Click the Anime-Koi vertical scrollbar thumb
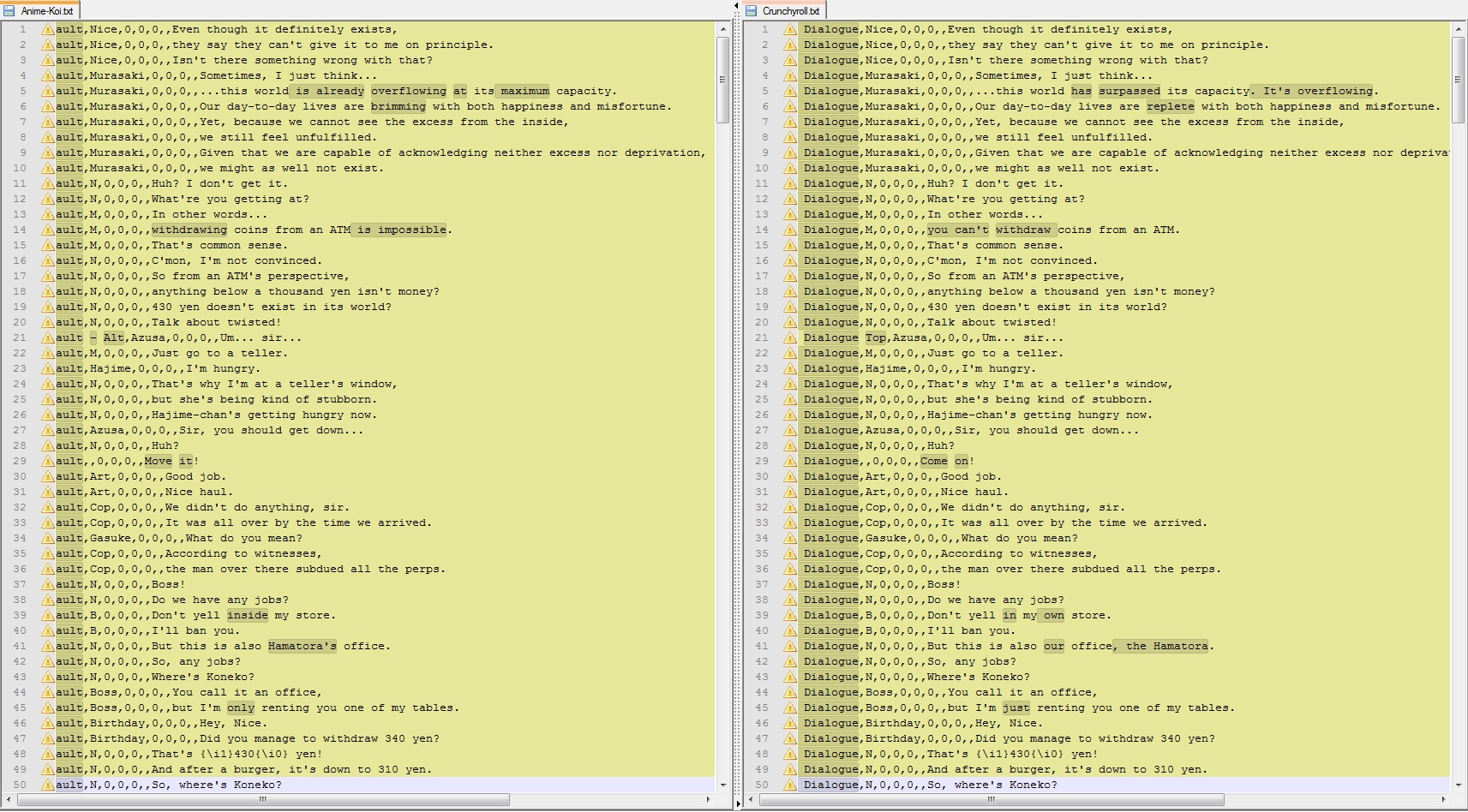Screen dimensions: 1468x812 [x=723, y=80]
